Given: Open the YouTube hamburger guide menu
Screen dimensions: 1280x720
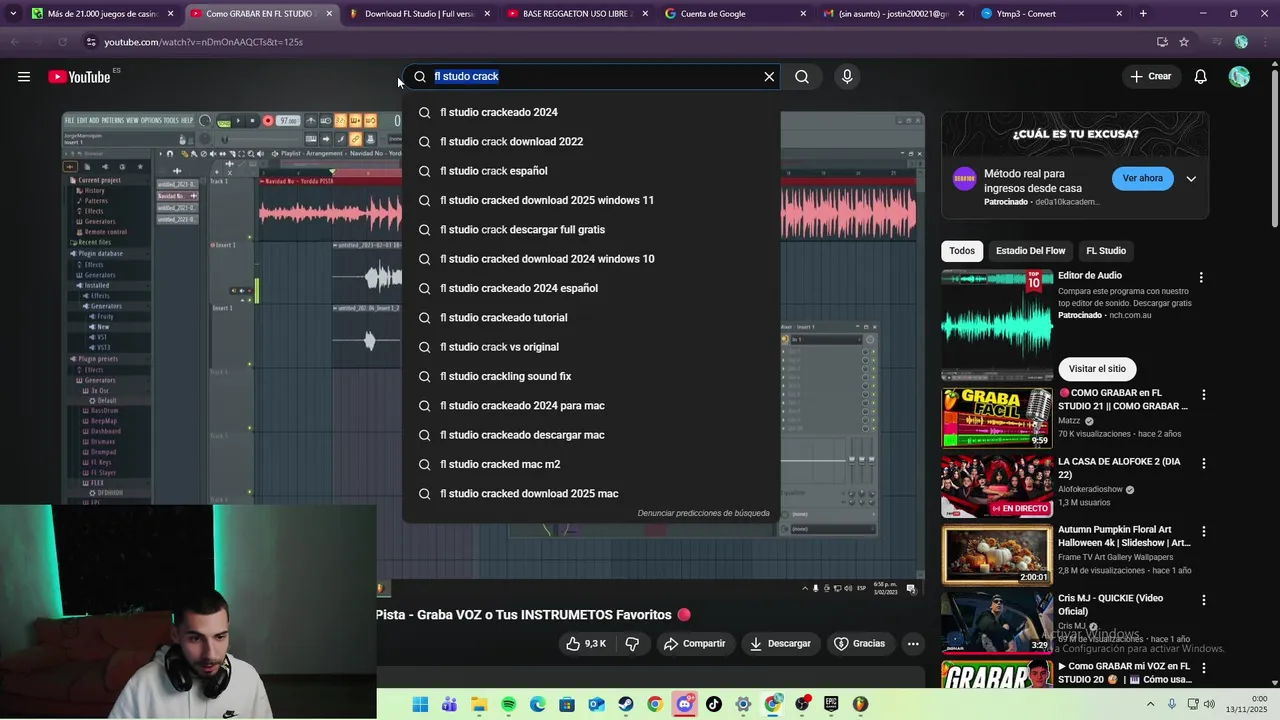Looking at the screenshot, I should point(24,77).
